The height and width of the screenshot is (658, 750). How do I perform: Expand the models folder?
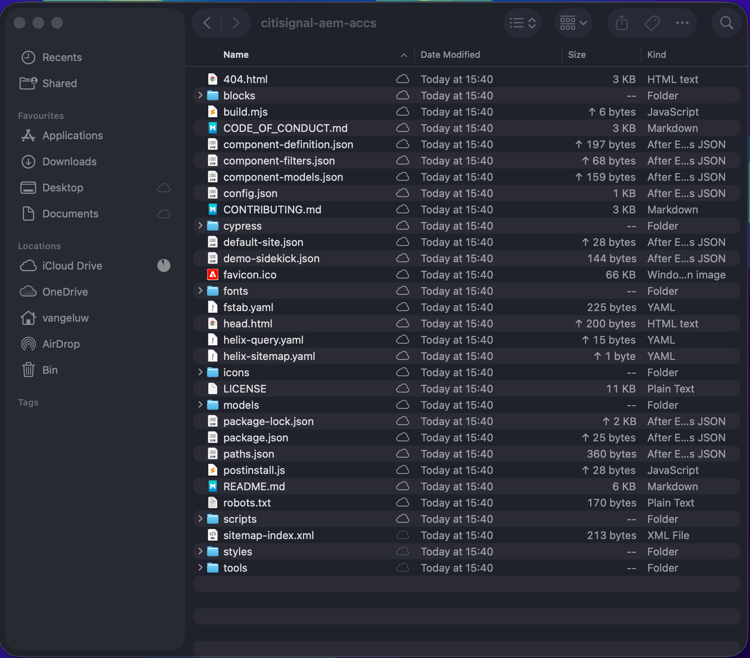(x=200, y=405)
